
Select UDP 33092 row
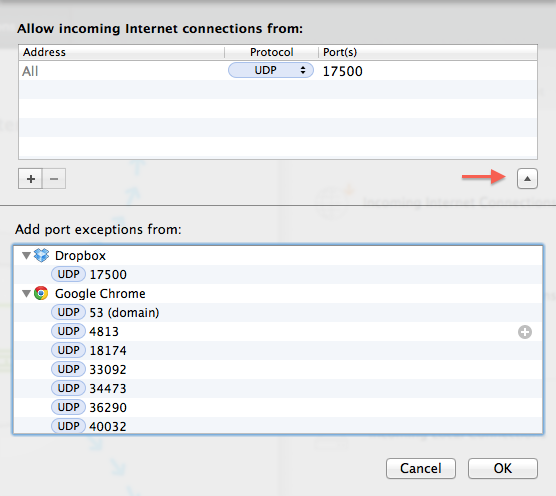click(x=278, y=369)
